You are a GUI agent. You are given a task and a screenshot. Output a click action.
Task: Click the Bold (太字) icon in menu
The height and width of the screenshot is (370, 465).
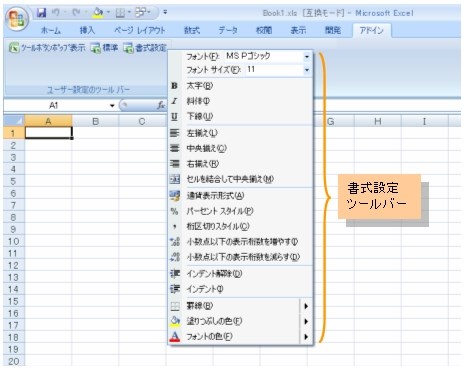(x=174, y=86)
